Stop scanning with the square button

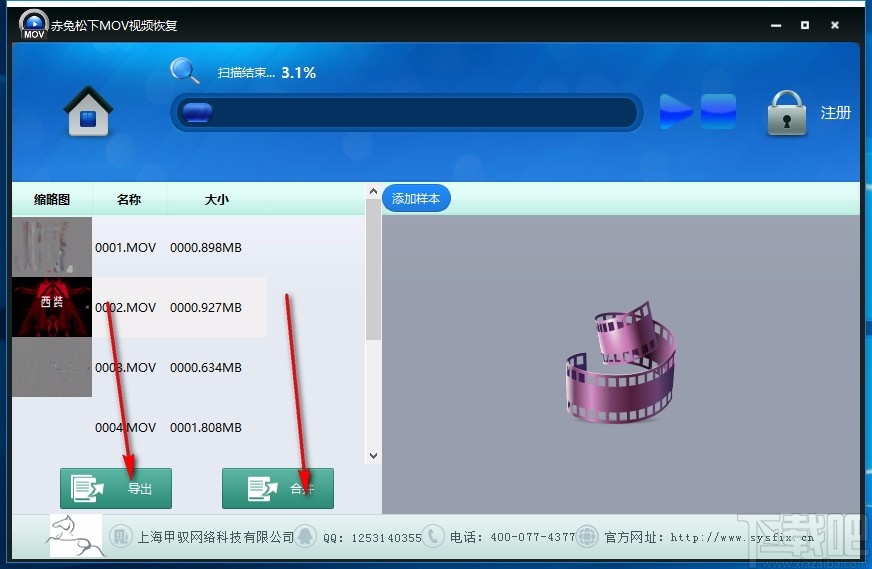tap(718, 111)
